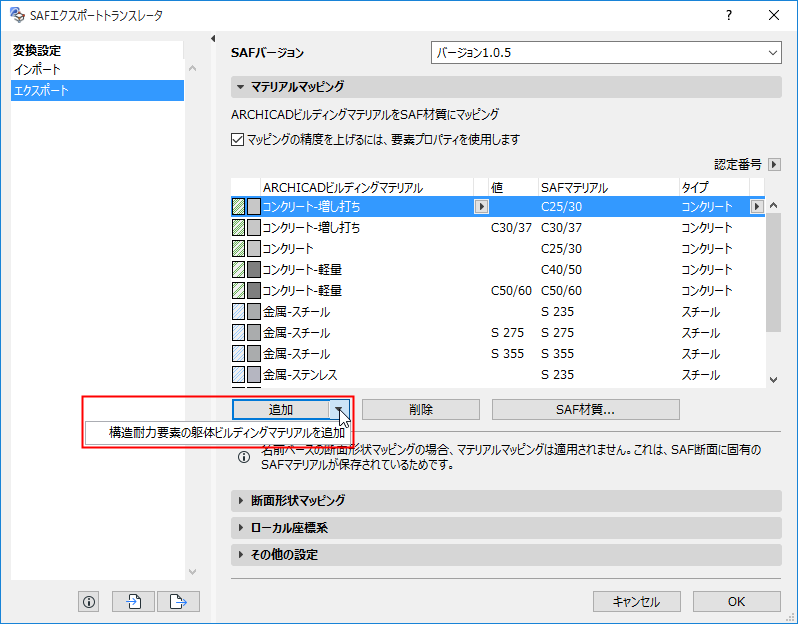Viewport: 798px width, 624px height.
Task: Click the SAFマテリアル column header
Action: click(x=609, y=187)
